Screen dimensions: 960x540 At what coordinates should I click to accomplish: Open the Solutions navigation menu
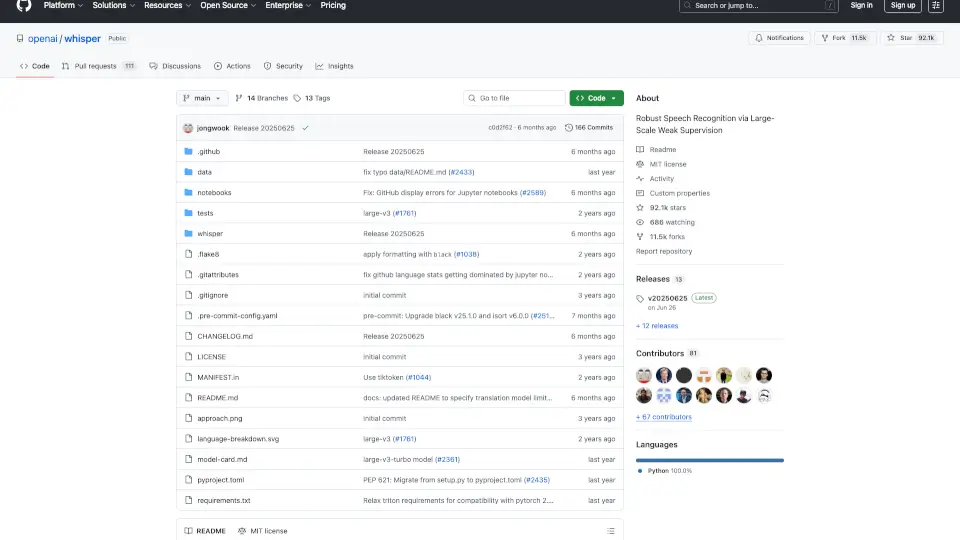[113, 6]
